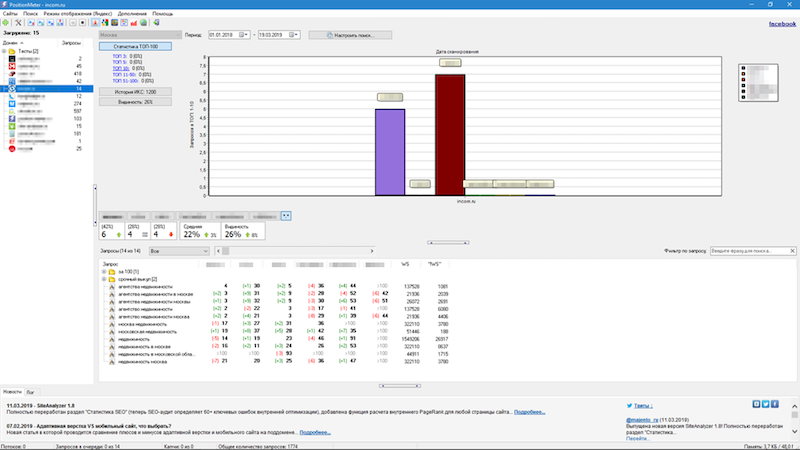The image size is (800, 450).
Task: Open the Сайты menu
Action: [x=10, y=14]
